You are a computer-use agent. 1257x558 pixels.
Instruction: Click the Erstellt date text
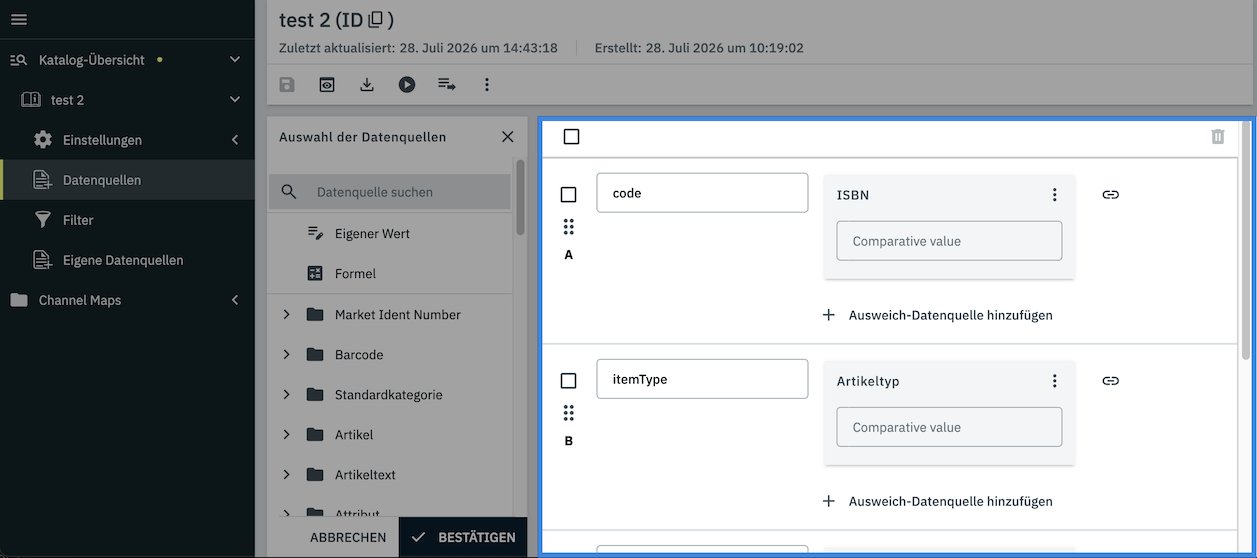699,48
